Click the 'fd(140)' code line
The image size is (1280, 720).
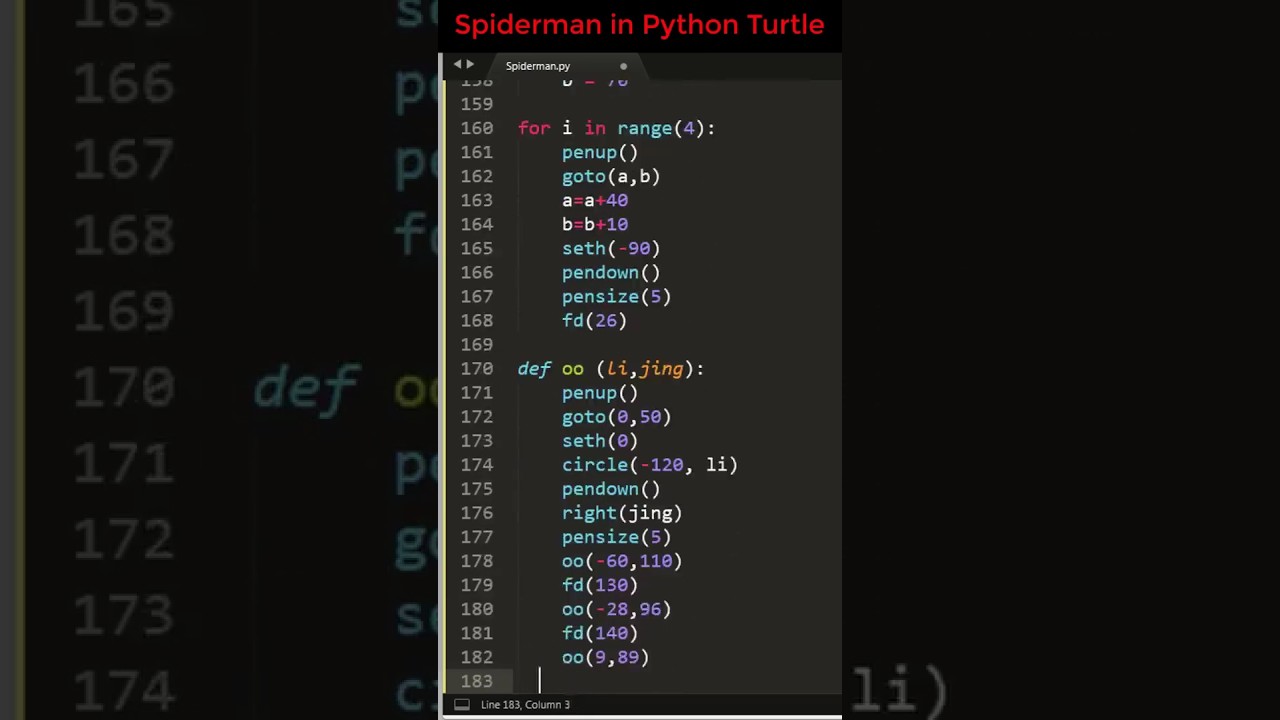[x=600, y=633]
